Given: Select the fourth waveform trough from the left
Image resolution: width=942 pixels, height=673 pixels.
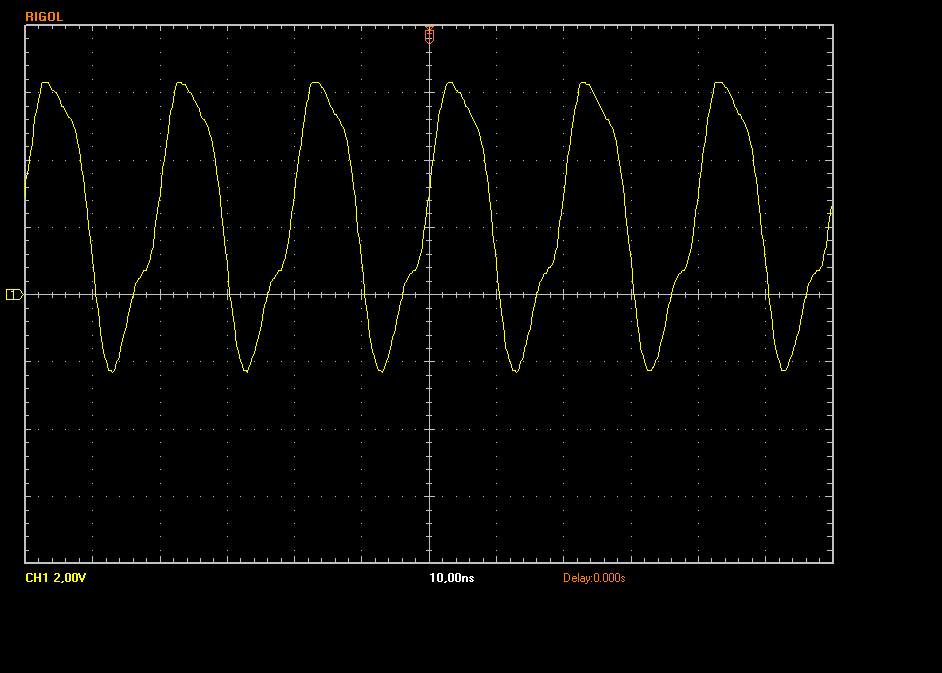Looking at the screenshot, I should 516,371.
